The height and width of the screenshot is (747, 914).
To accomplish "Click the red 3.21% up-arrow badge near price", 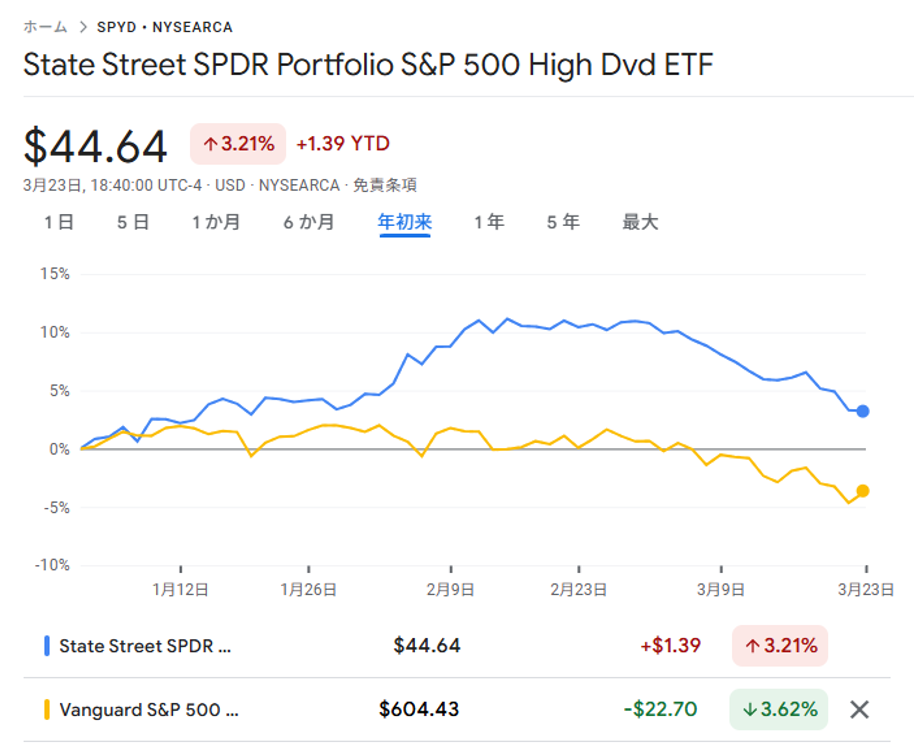I will tap(238, 144).
